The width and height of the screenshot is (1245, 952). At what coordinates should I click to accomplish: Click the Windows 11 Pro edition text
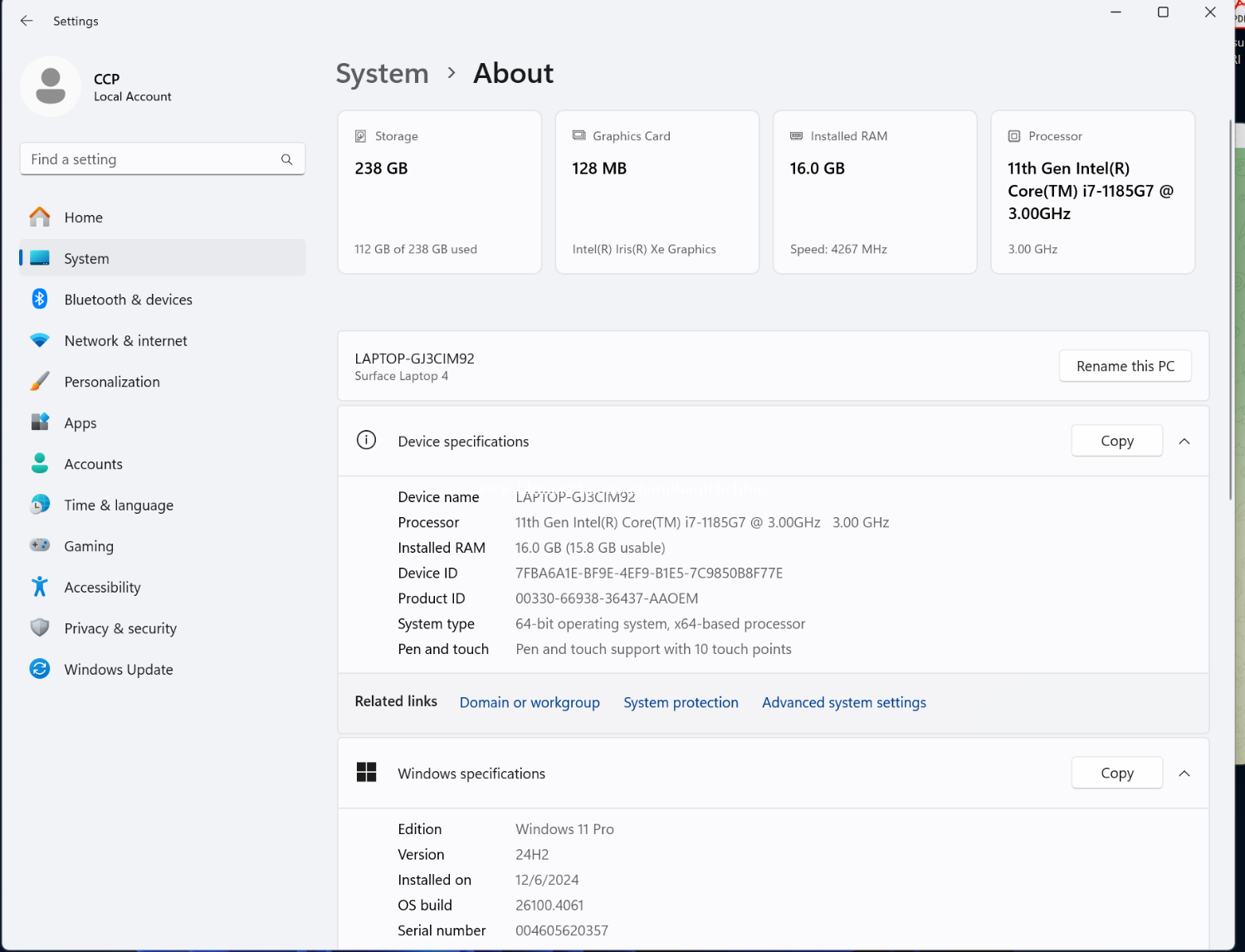(x=564, y=829)
